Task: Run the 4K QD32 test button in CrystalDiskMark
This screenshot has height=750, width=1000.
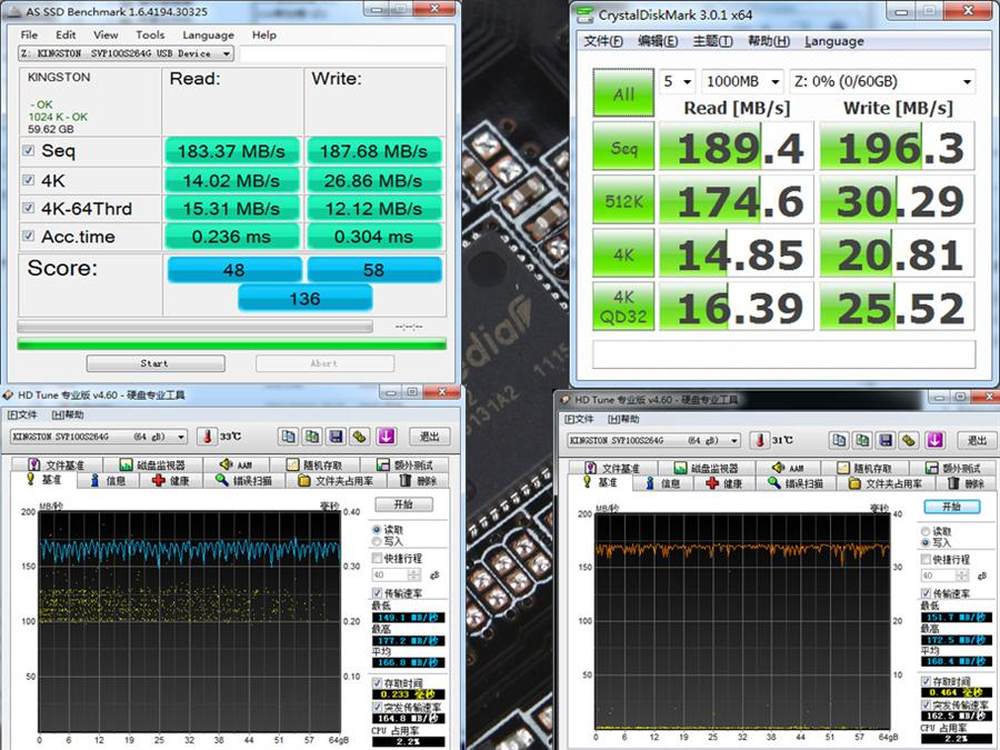Action: pyautogui.click(x=623, y=307)
